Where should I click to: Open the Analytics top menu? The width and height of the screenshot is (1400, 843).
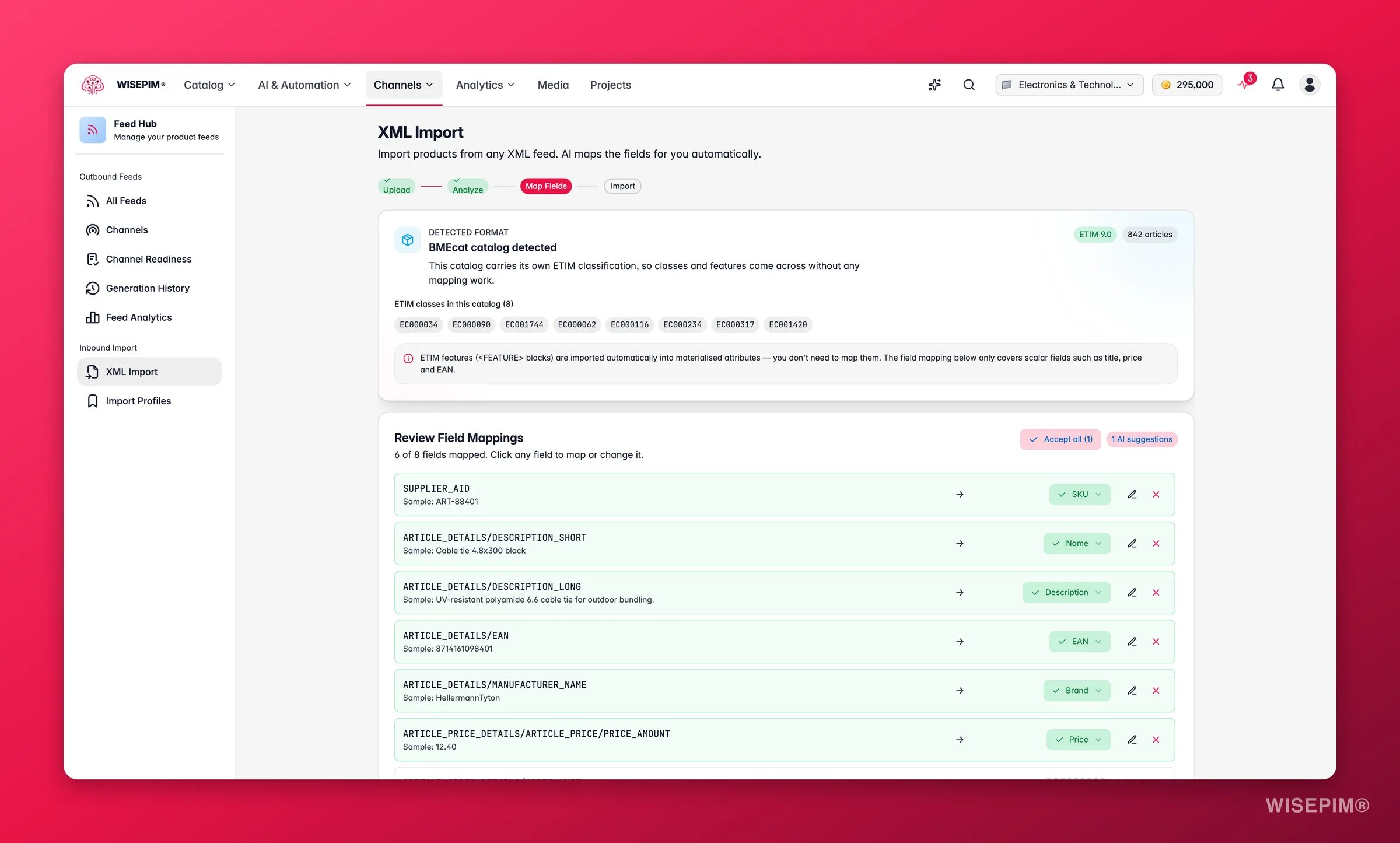(x=485, y=85)
